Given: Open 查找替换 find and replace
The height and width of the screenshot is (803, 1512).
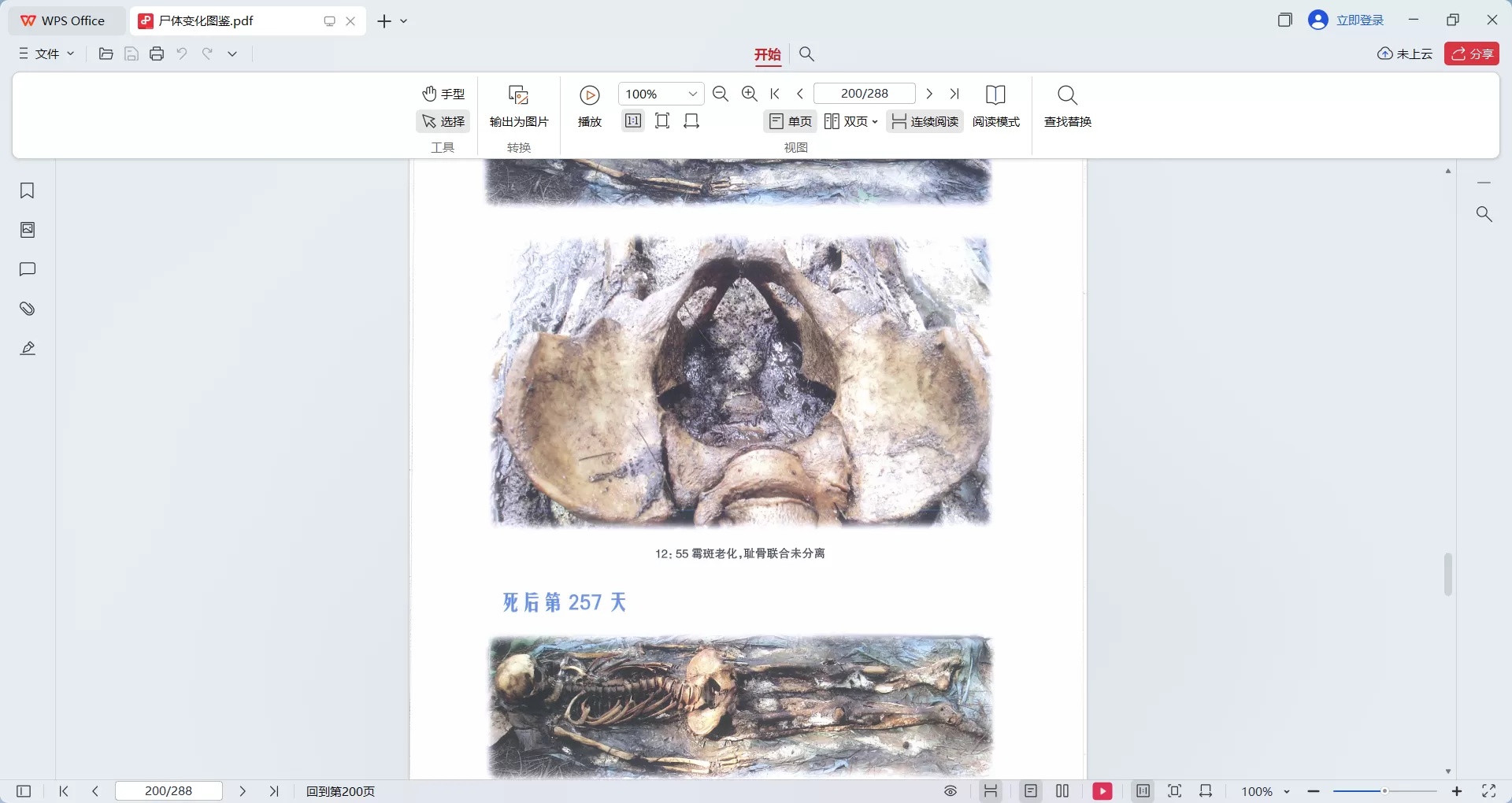Looking at the screenshot, I should (1067, 108).
